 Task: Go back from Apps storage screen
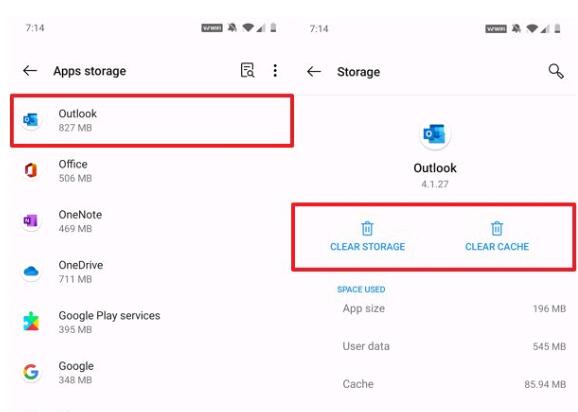(x=30, y=70)
